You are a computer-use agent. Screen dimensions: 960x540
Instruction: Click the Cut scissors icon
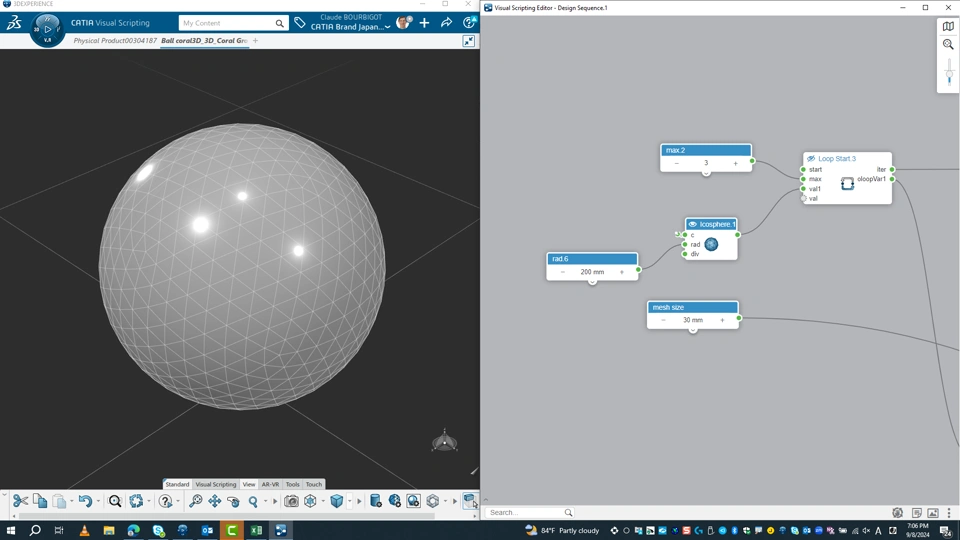(x=20, y=501)
